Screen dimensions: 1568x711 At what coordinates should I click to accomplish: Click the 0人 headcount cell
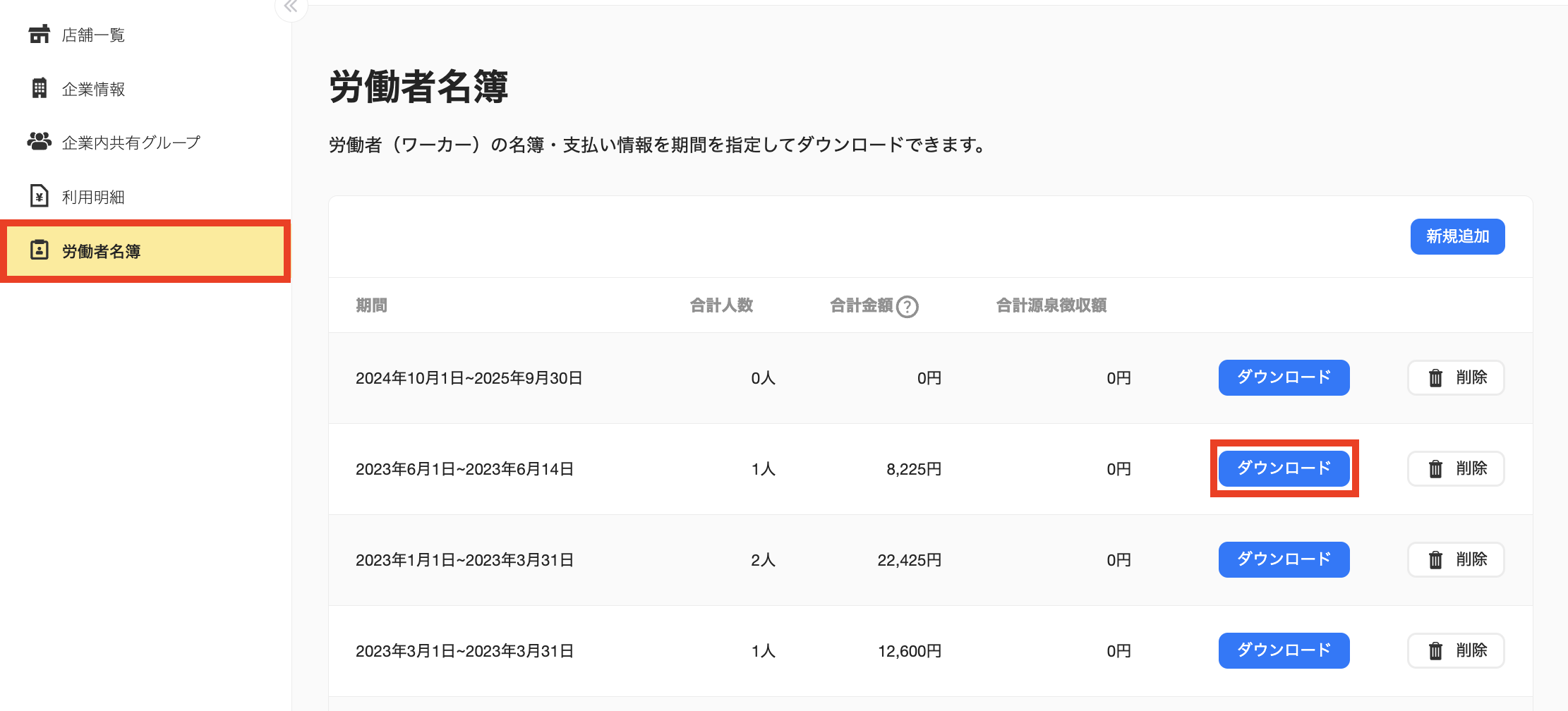(x=763, y=378)
